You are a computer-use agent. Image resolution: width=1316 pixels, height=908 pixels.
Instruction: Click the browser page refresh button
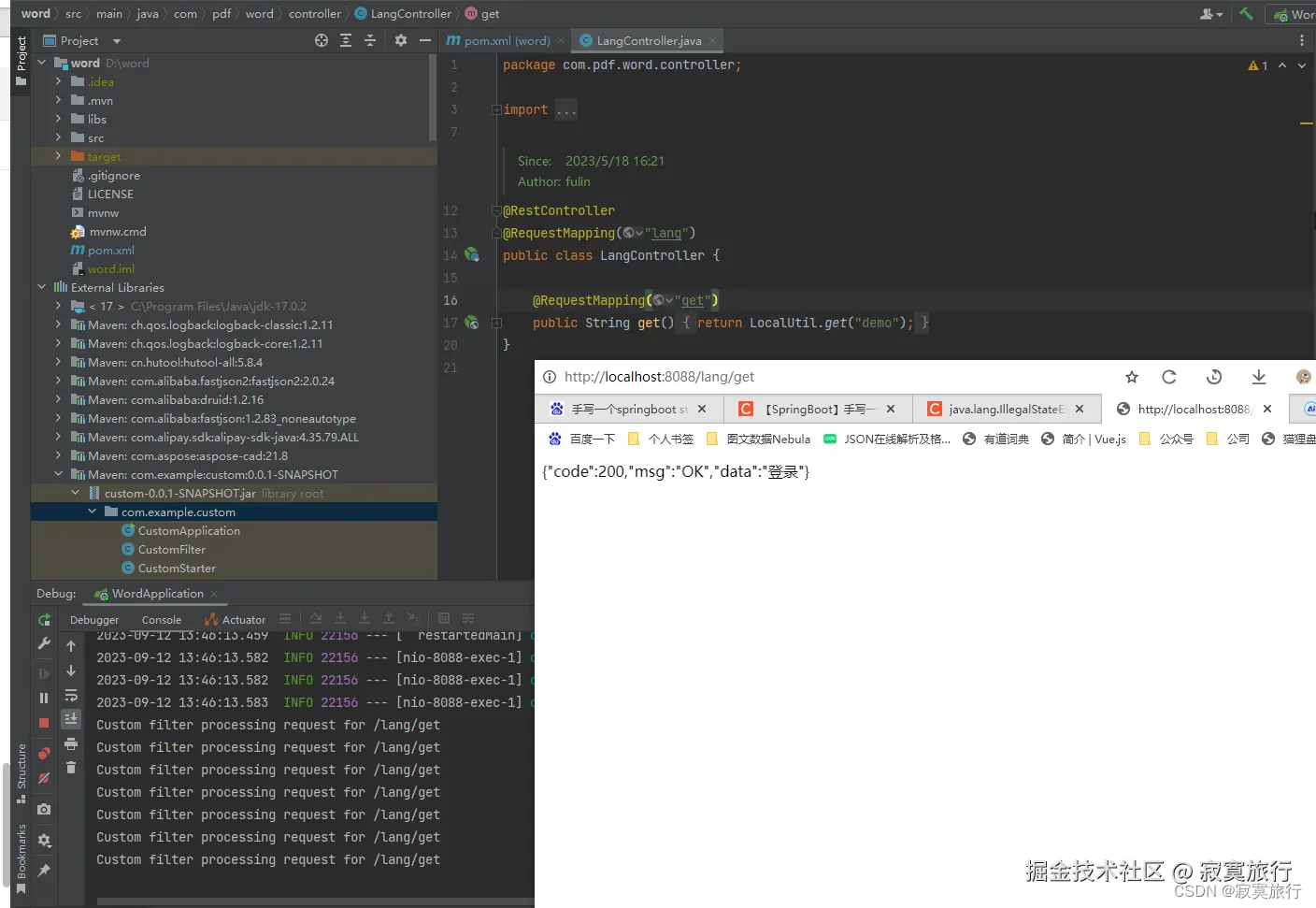[1168, 377]
